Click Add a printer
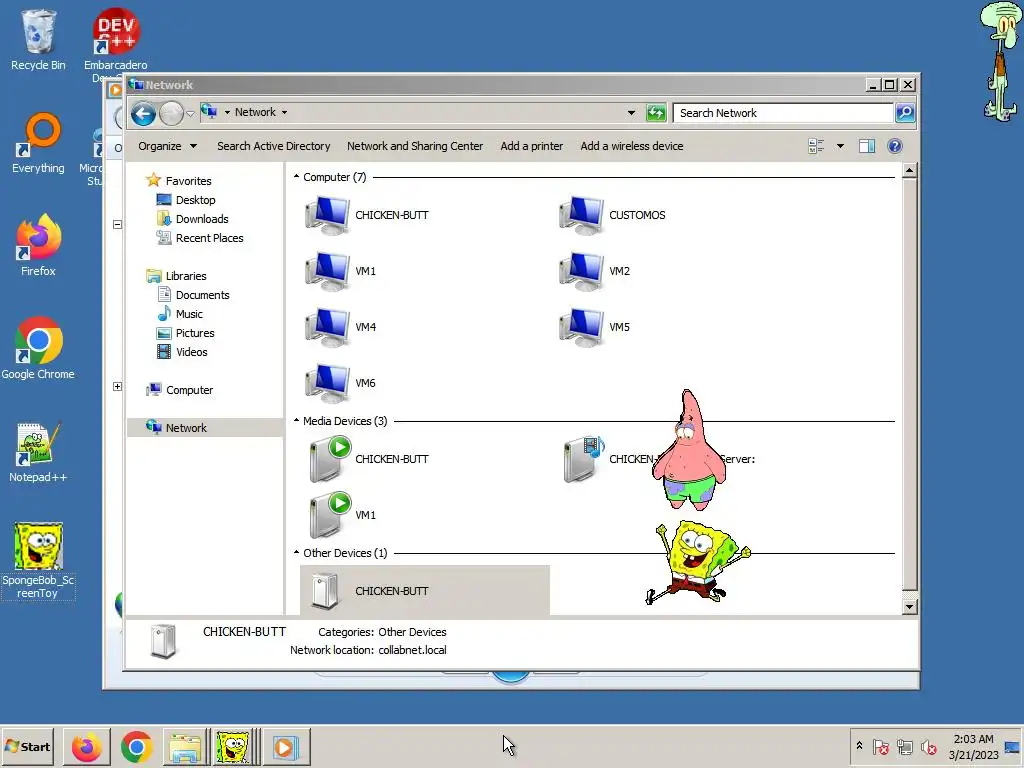 tap(532, 146)
